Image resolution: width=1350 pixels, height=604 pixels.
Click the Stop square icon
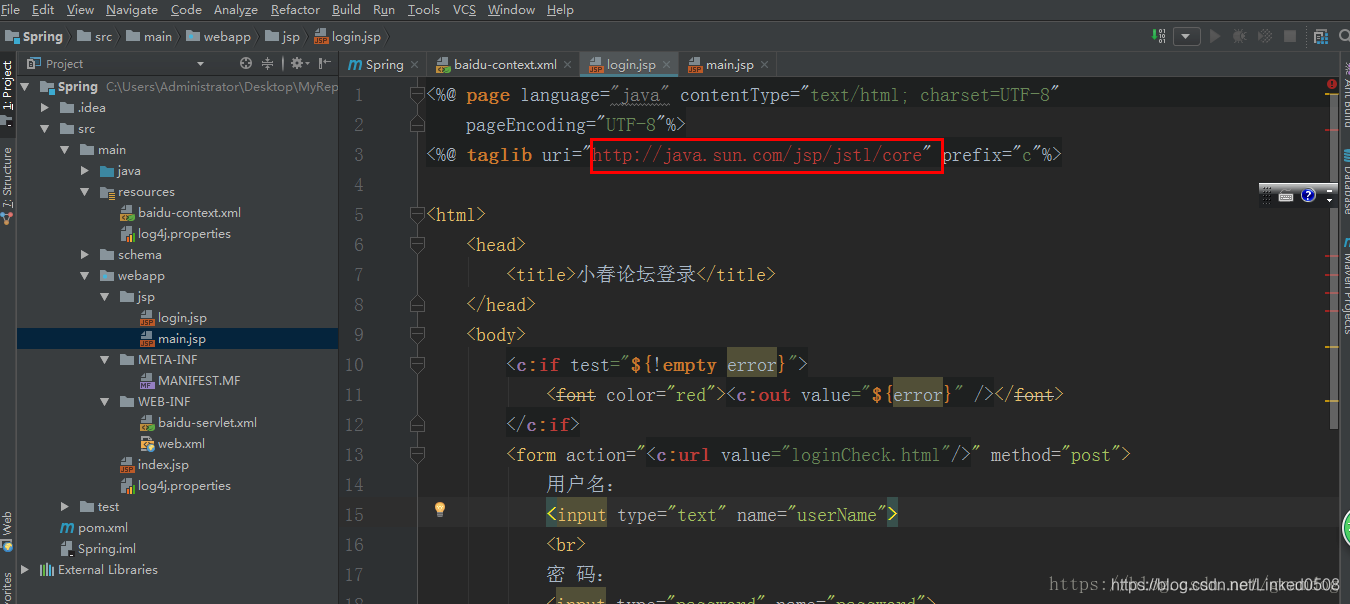point(1290,36)
